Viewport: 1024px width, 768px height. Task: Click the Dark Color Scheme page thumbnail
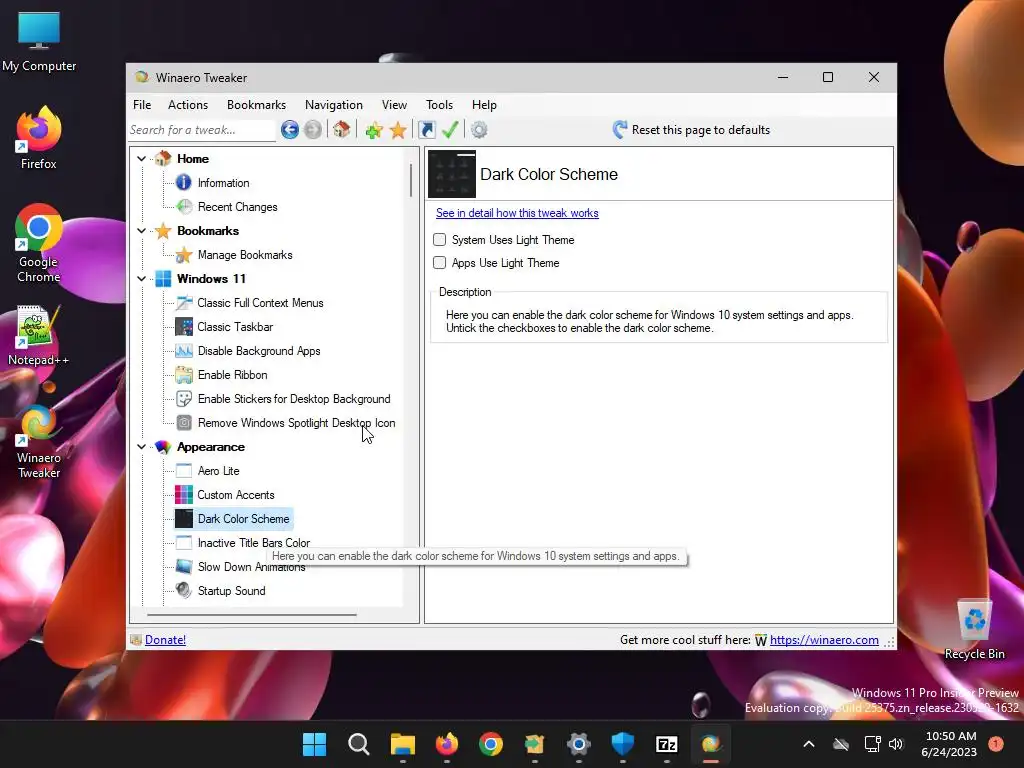(452, 174)
